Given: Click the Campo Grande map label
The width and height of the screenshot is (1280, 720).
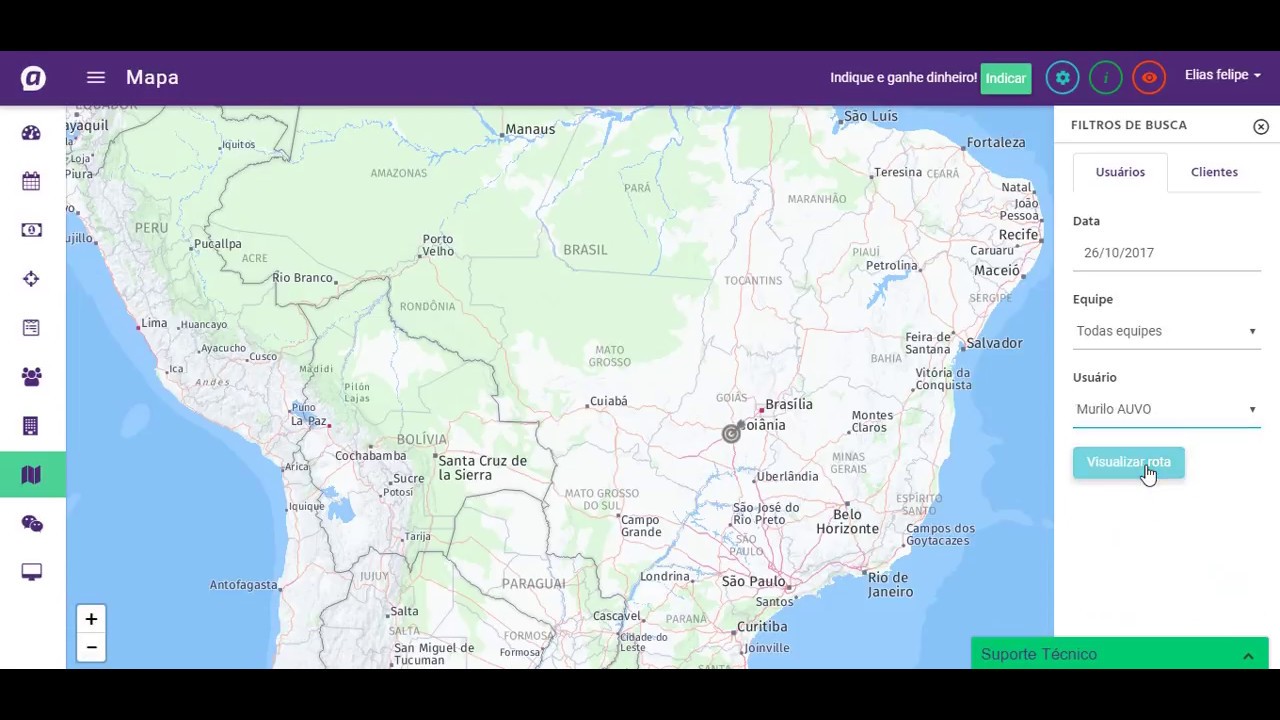Looking at the screenshot, I should pos(641,526).
